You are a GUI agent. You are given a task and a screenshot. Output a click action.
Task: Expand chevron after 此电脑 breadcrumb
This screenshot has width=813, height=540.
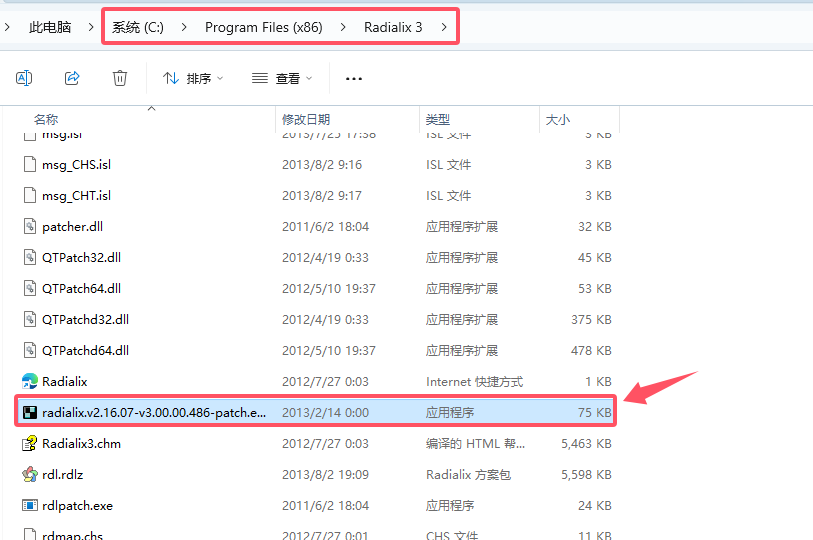click(x=91, y=26)
